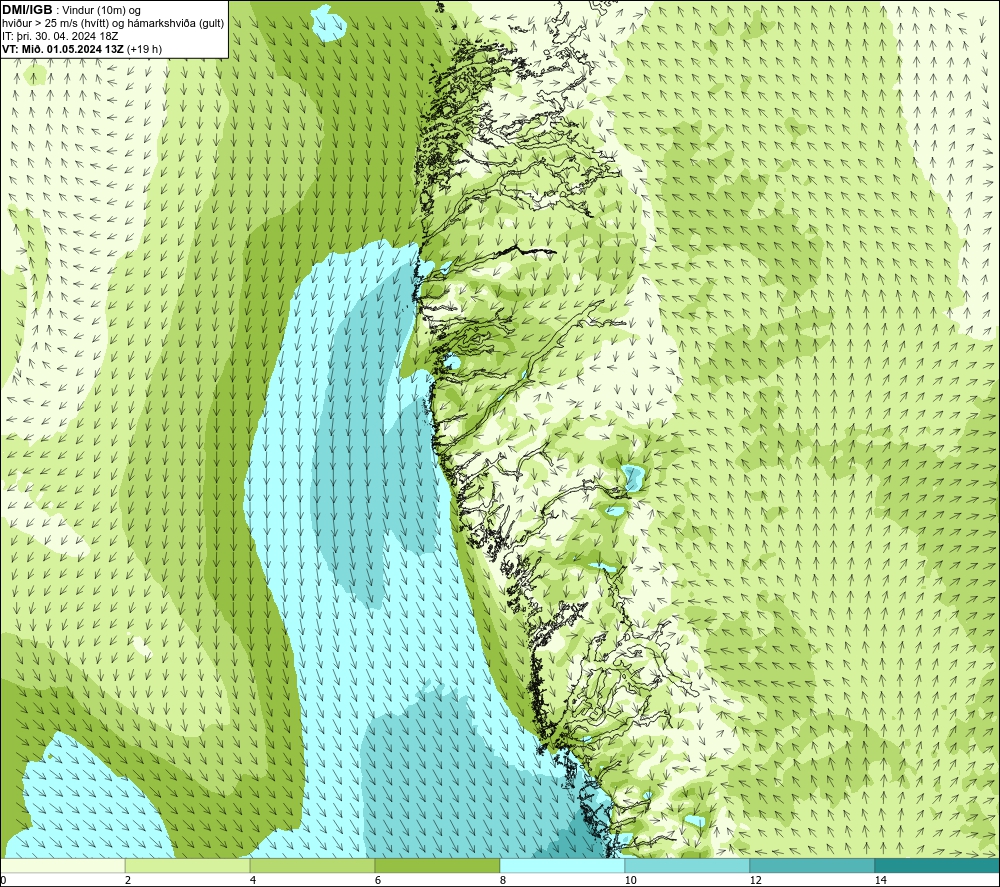Click the 6–8 m/s dark green swatch

(x=438, y=865)
